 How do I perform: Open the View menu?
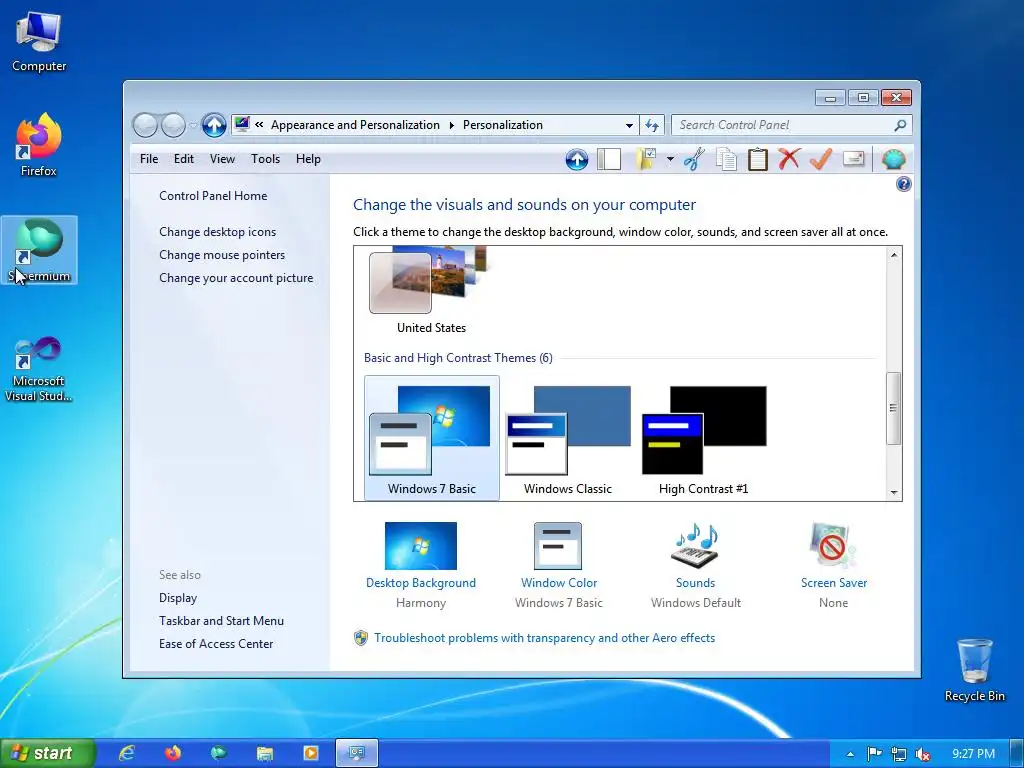[x=222, y=159]
